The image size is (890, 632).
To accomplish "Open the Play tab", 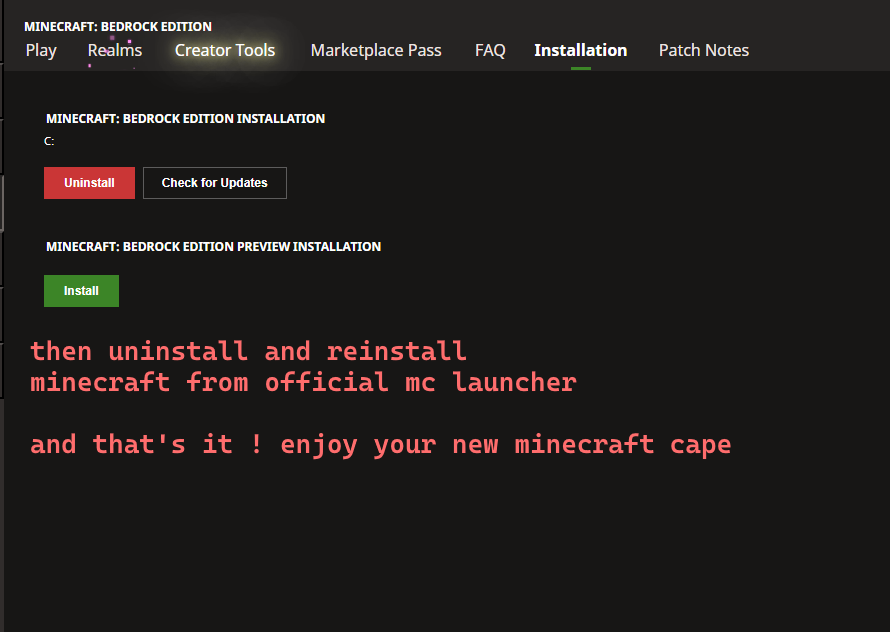I will coord(41,51).
